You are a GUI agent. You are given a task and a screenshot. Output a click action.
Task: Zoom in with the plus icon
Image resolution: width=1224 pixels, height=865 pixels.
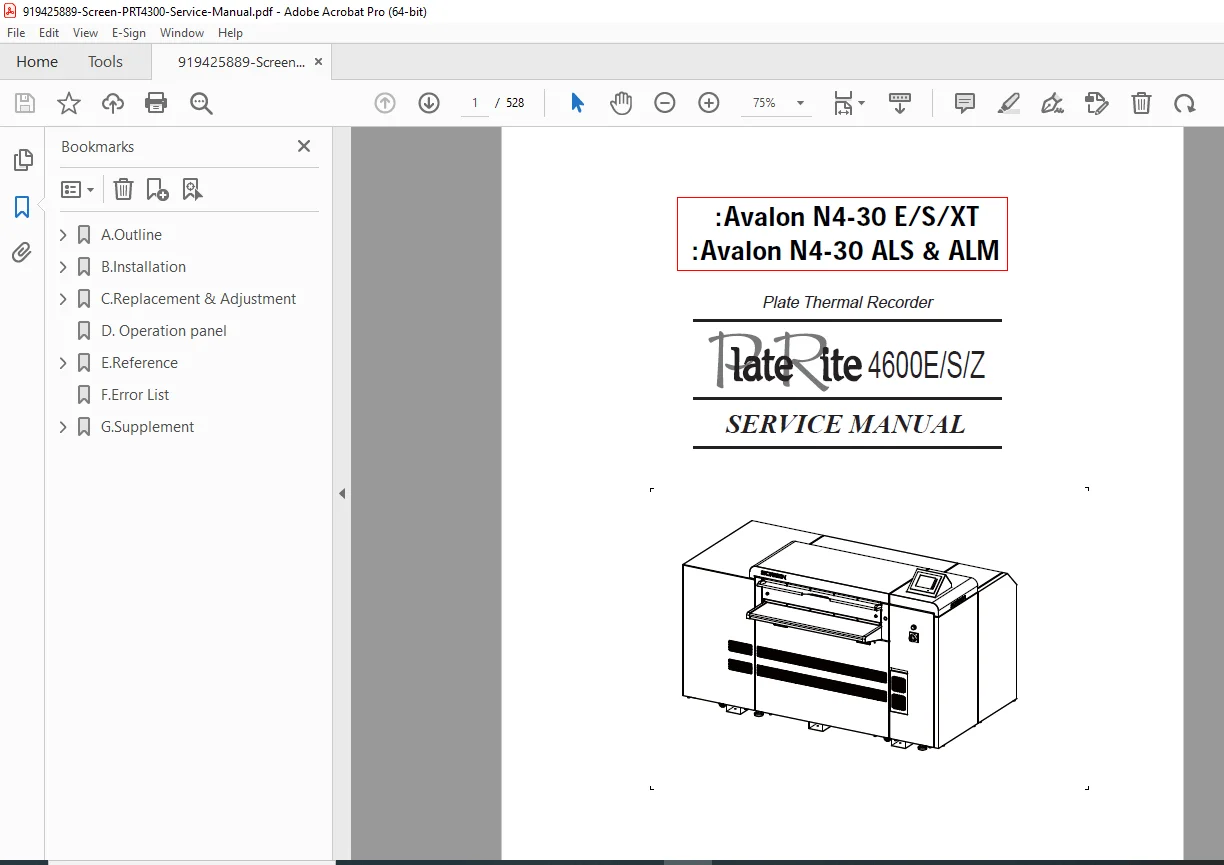(709, 103)
